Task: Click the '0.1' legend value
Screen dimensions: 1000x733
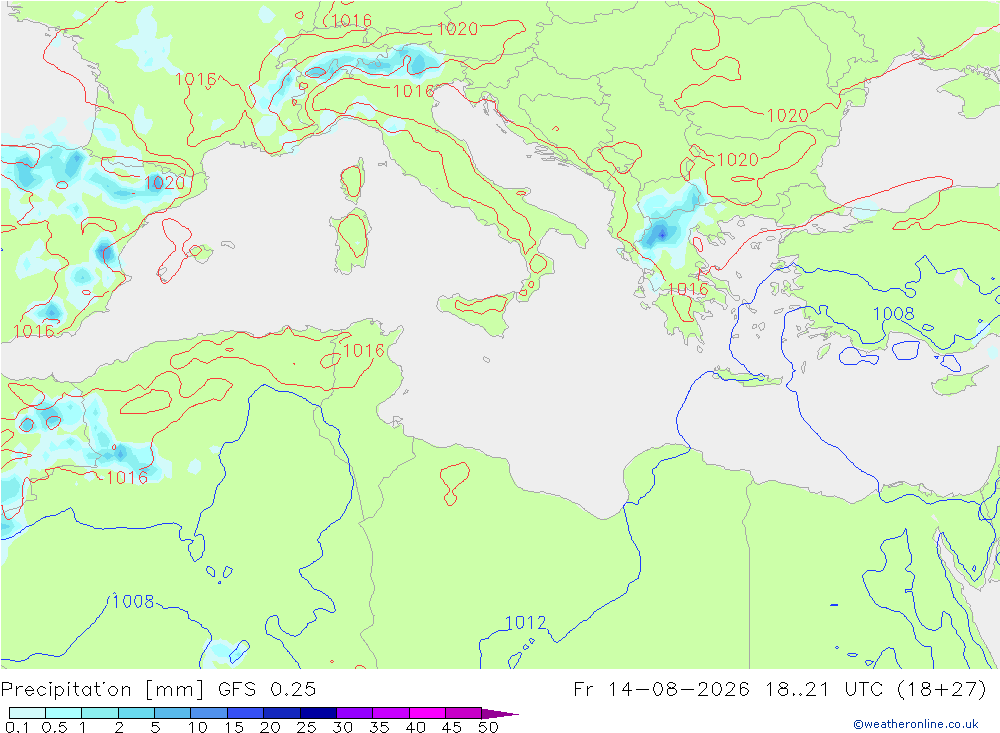Action: click(x=17, y=727)
